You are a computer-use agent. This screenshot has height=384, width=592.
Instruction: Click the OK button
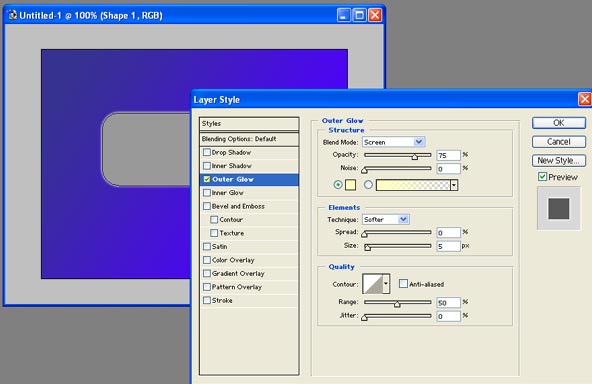click(559, 123)
